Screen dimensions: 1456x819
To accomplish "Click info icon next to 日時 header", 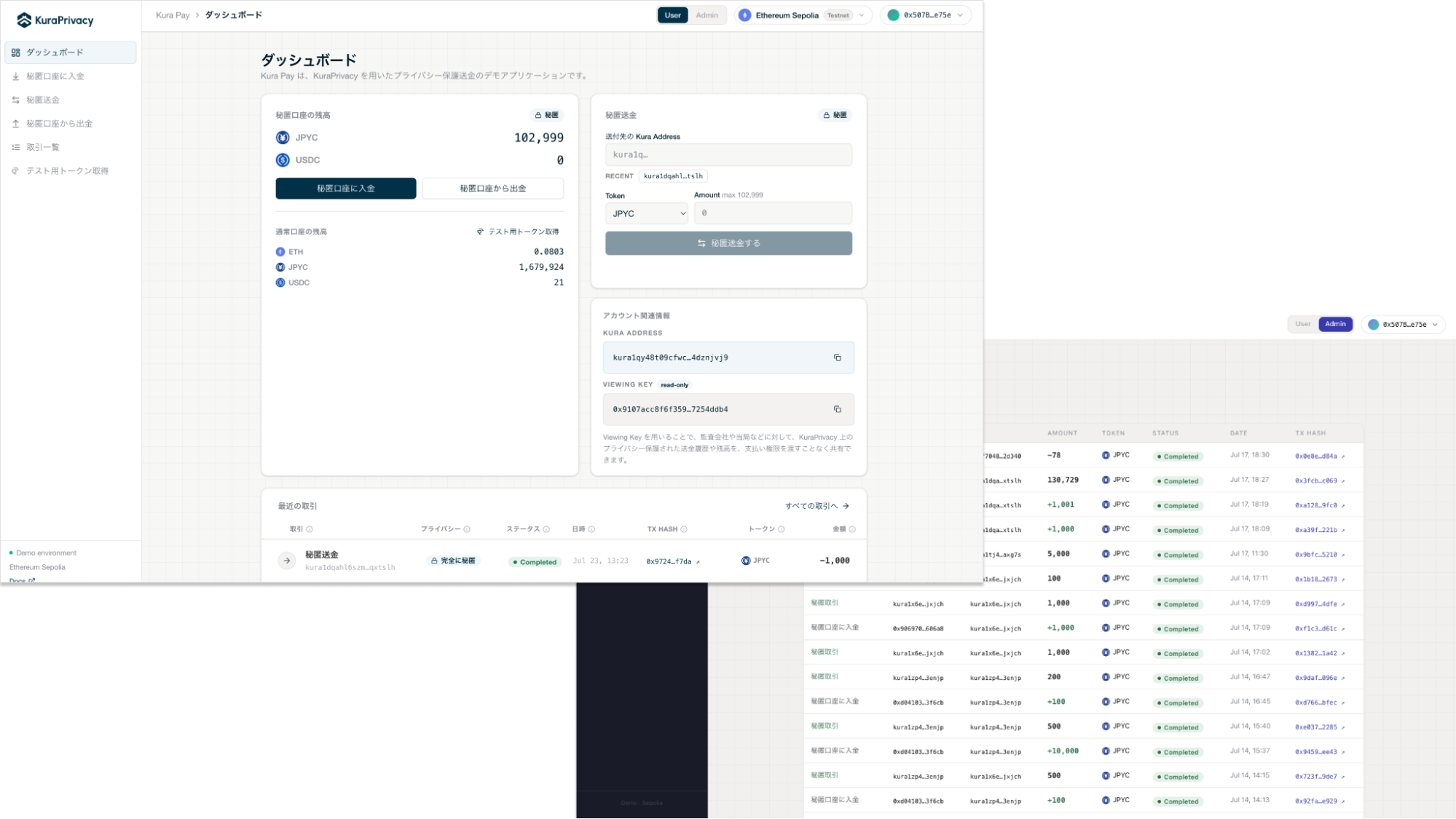I will tap(591, 529).
